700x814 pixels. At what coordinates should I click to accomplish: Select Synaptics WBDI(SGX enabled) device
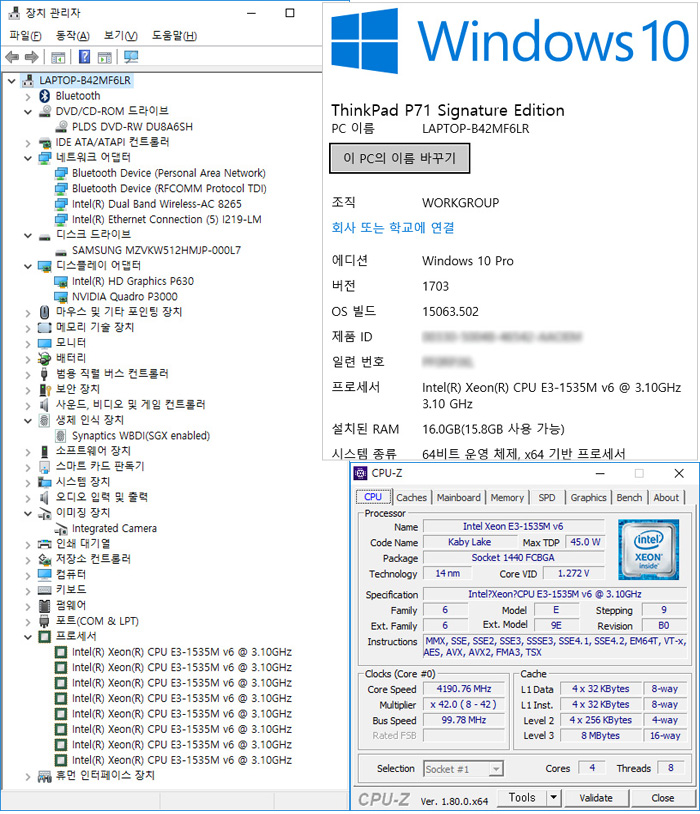[x=141, y=436]
